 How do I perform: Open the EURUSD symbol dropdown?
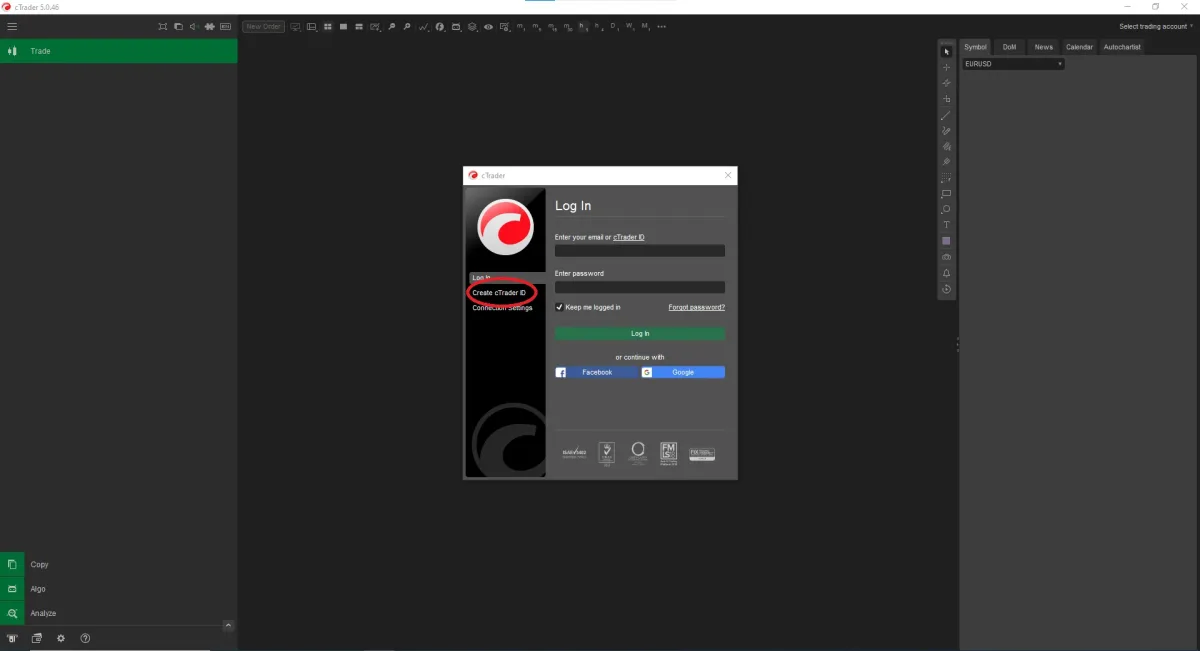click(1013, 64)
